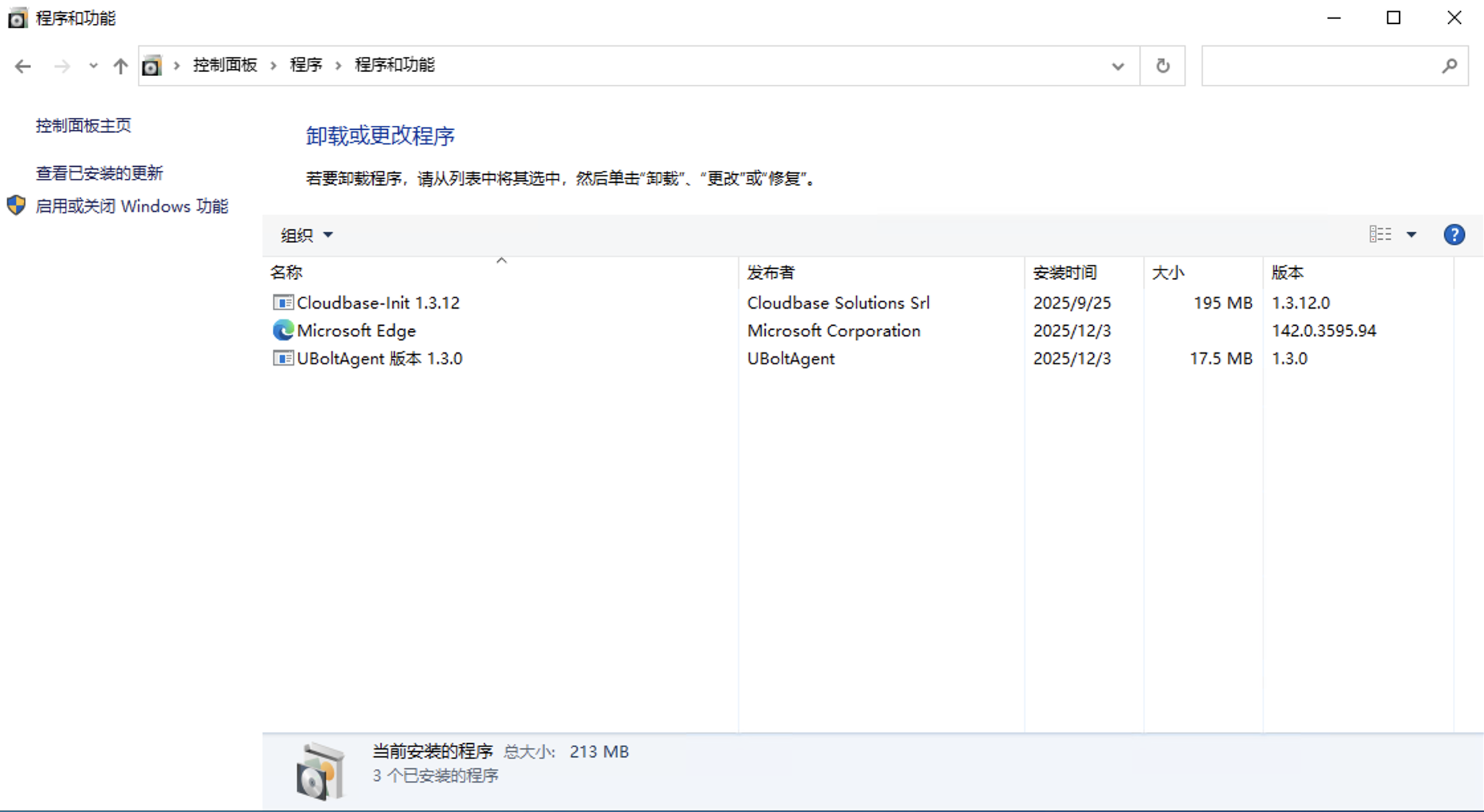Open the 控制面板主页 link

click(x=83, y=125)
